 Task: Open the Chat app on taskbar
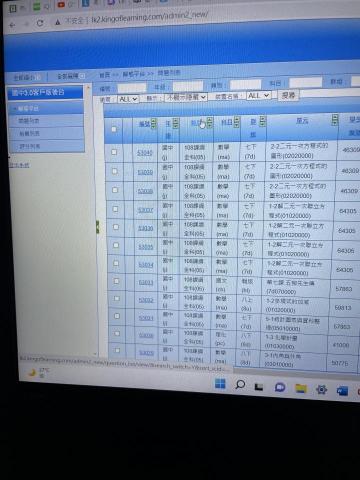tap(280, 387)
